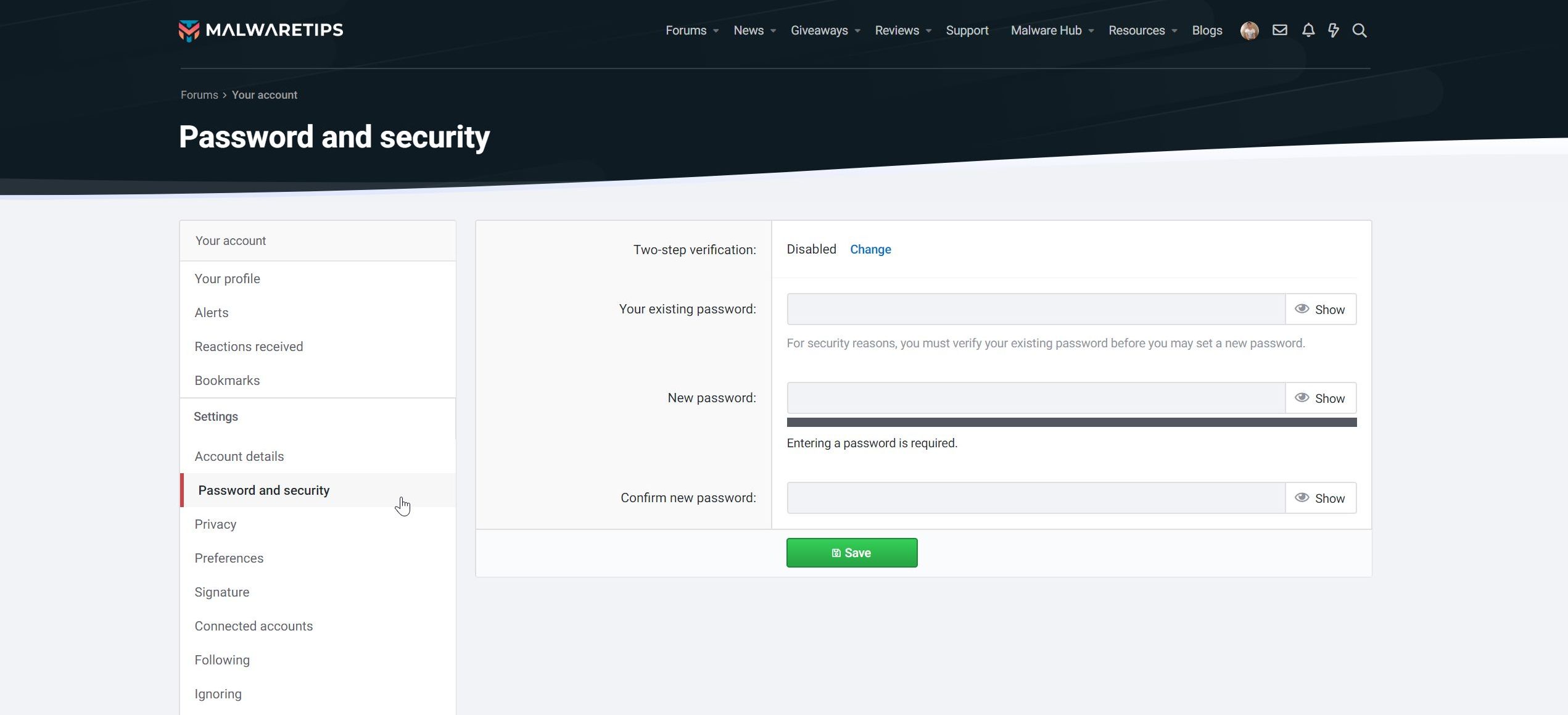
Task: Expand the Forums dropdown arrow
Action: [x=716, y=31]
